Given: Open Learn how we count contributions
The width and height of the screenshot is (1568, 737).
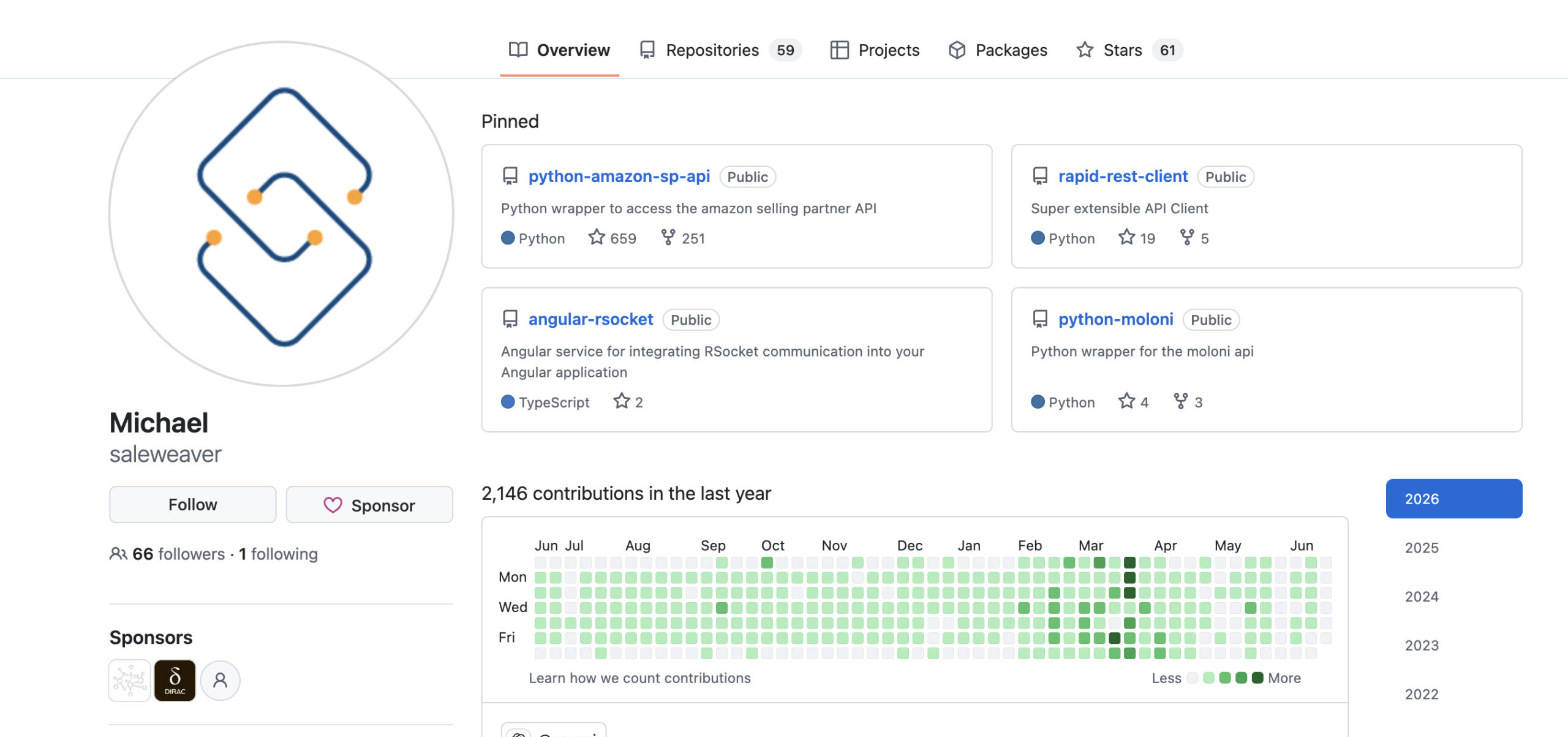Looking at the screenshot, I should pyautogui.click(x=639, y=678).
